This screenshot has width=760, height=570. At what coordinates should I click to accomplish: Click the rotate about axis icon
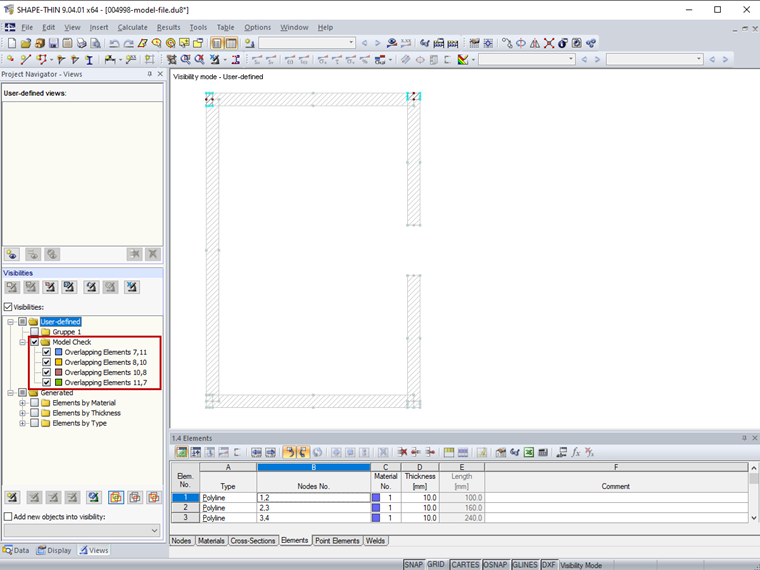coord(521,43)
